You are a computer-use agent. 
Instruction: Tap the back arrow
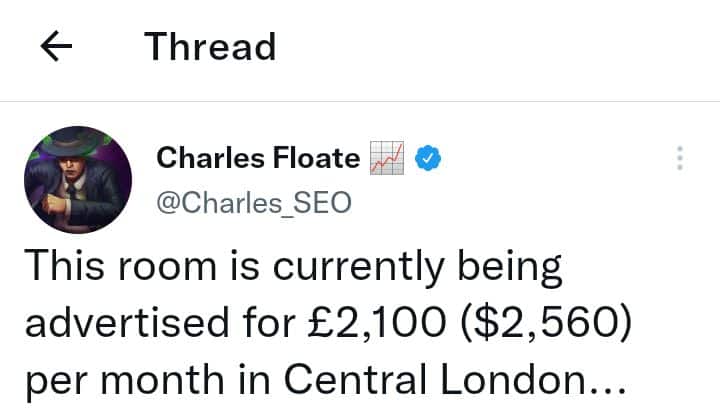pyautogui.click(x=57, y=47)
